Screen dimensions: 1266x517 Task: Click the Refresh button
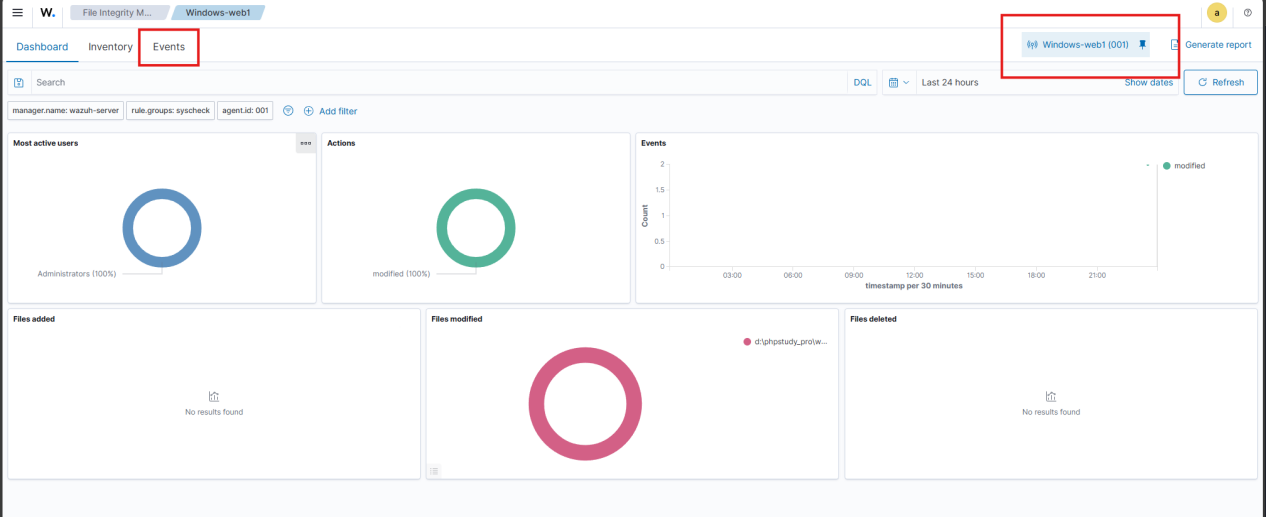(1220, 83)
